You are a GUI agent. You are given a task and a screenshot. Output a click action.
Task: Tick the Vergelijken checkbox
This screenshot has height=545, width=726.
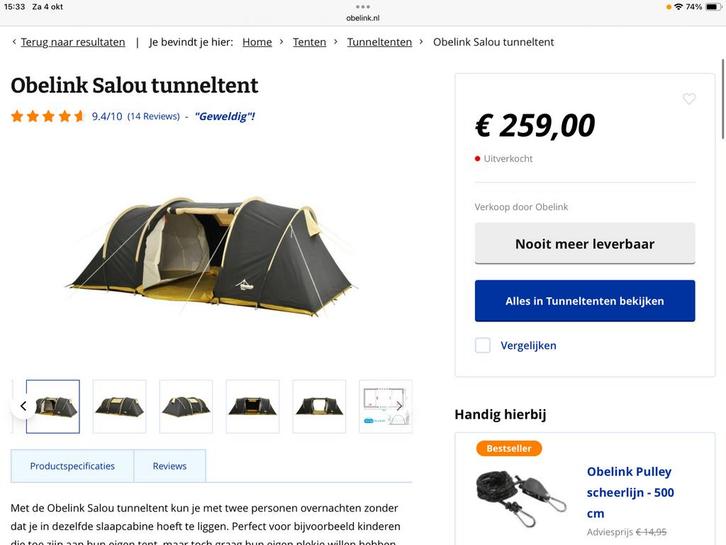[483, 345]
